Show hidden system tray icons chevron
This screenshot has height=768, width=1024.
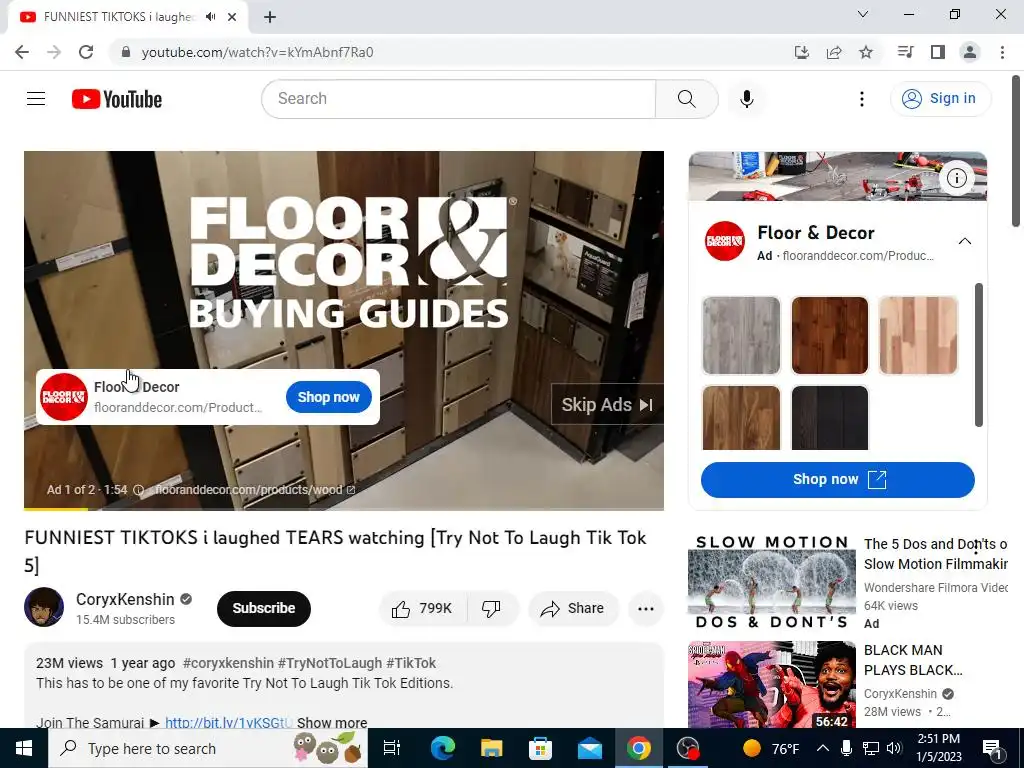[823, 748]
